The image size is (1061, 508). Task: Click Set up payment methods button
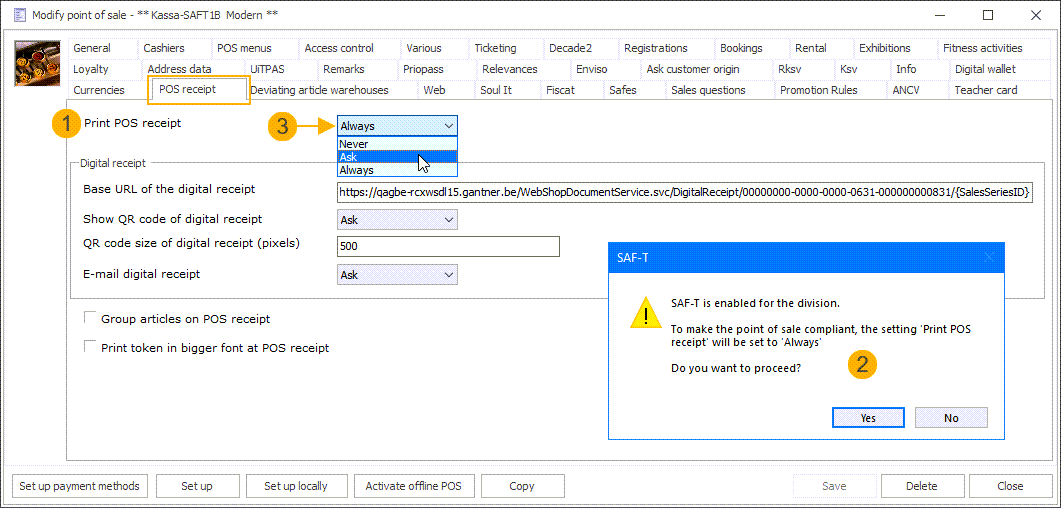pos(80,486)
